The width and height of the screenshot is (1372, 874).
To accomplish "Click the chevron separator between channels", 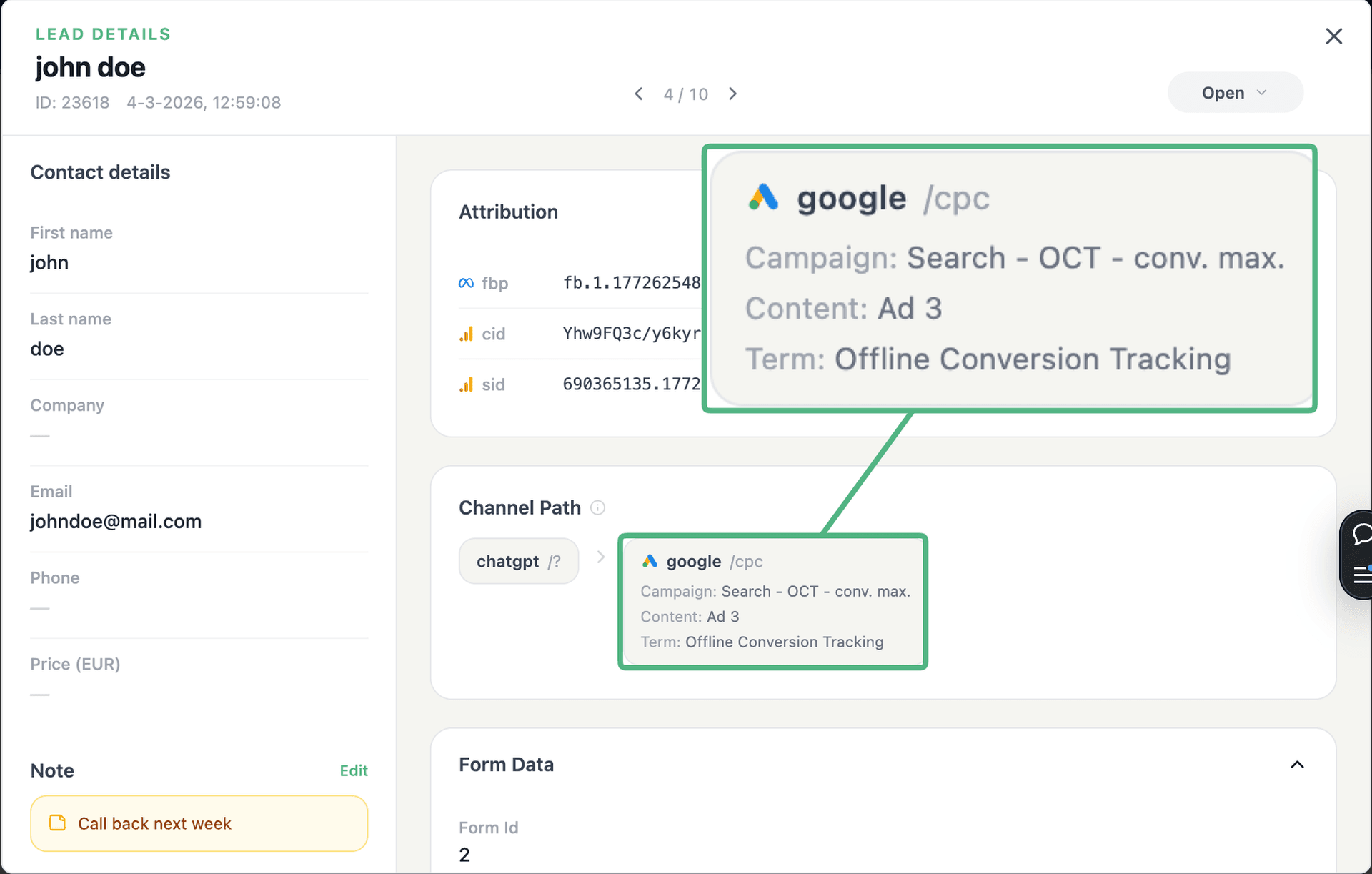I will pyautogui.click(x=600, y=557).
